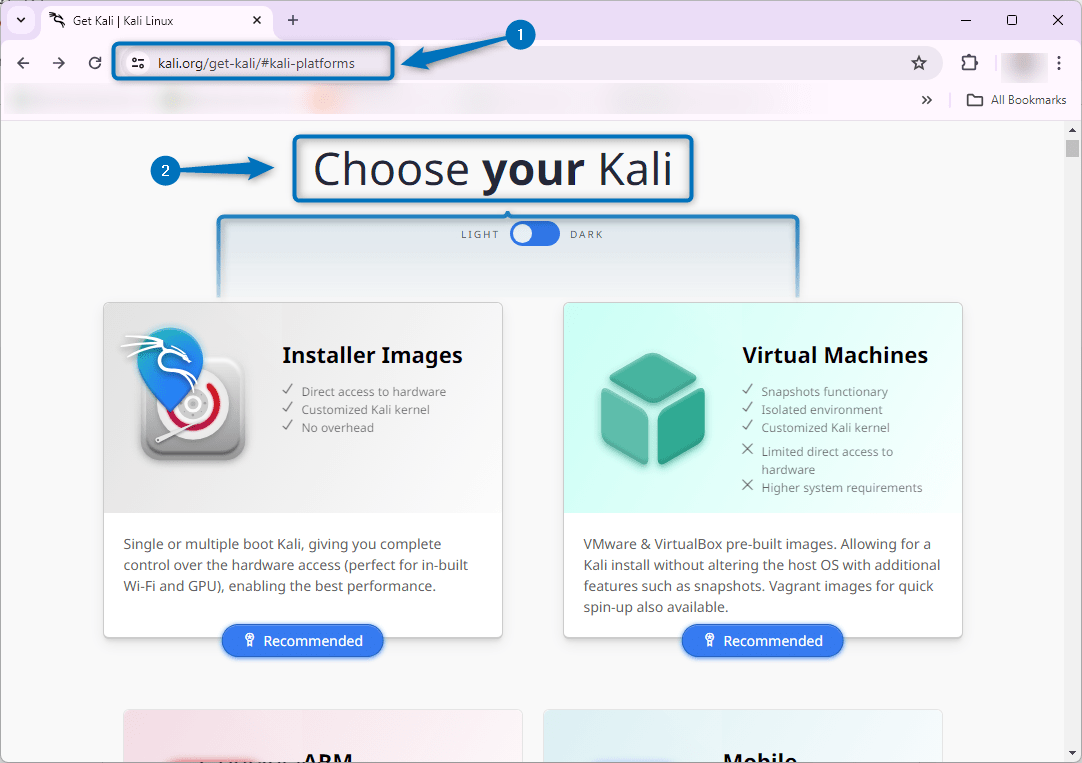Select the Get Kali browser tab
This screenshot has width=1082, height=763.
coord(140,20)
